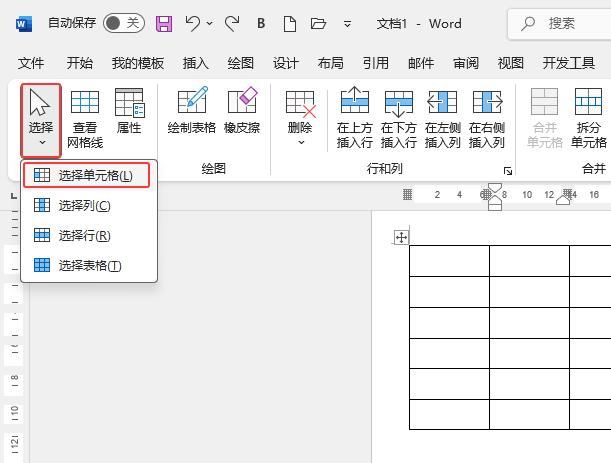Click the first-line indent marker on ruler
Screen dimensions: 611x463
click(x=495, y=188)
